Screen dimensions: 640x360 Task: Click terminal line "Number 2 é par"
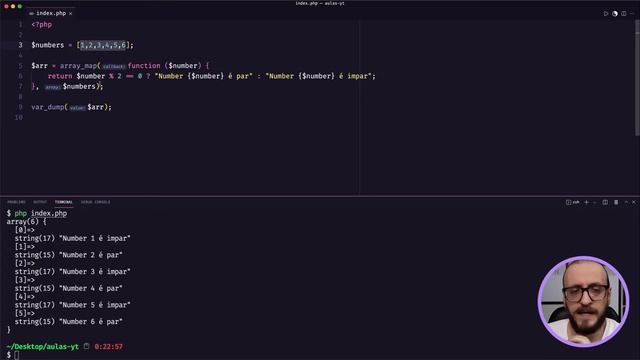click(68, 255)
